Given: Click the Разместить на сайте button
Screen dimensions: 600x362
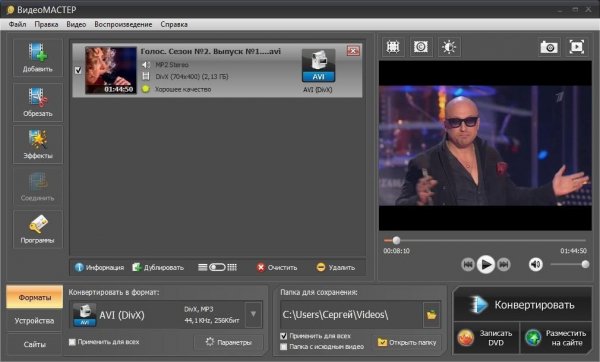Looking at the screenshot, I should click(556, 338).
